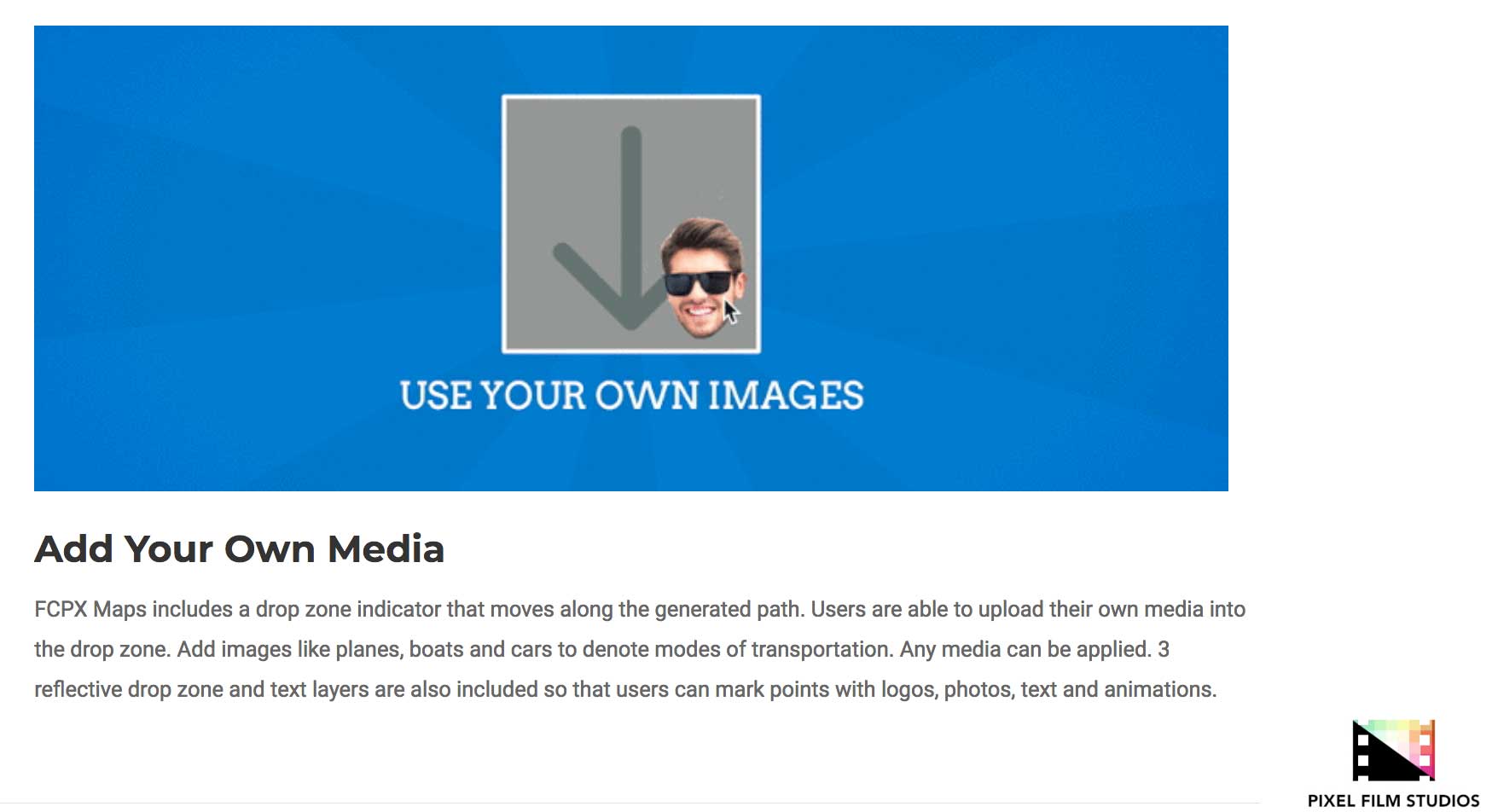Click the Pixel Film Studios logo icon
Screen dimensions: 1498x812
(x=1394, y=751)
